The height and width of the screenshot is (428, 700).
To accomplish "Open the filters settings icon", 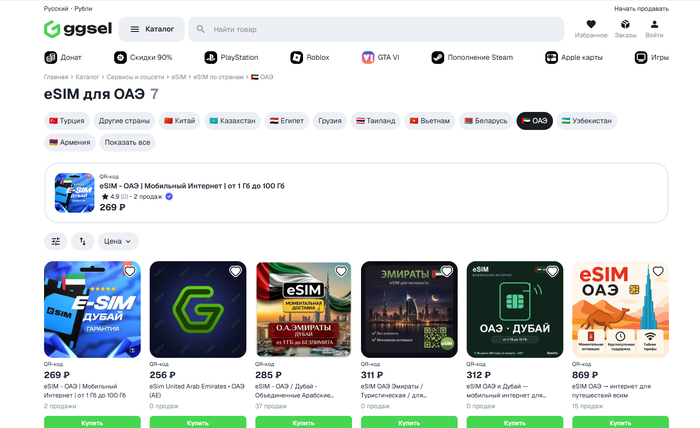I will 56,241.
